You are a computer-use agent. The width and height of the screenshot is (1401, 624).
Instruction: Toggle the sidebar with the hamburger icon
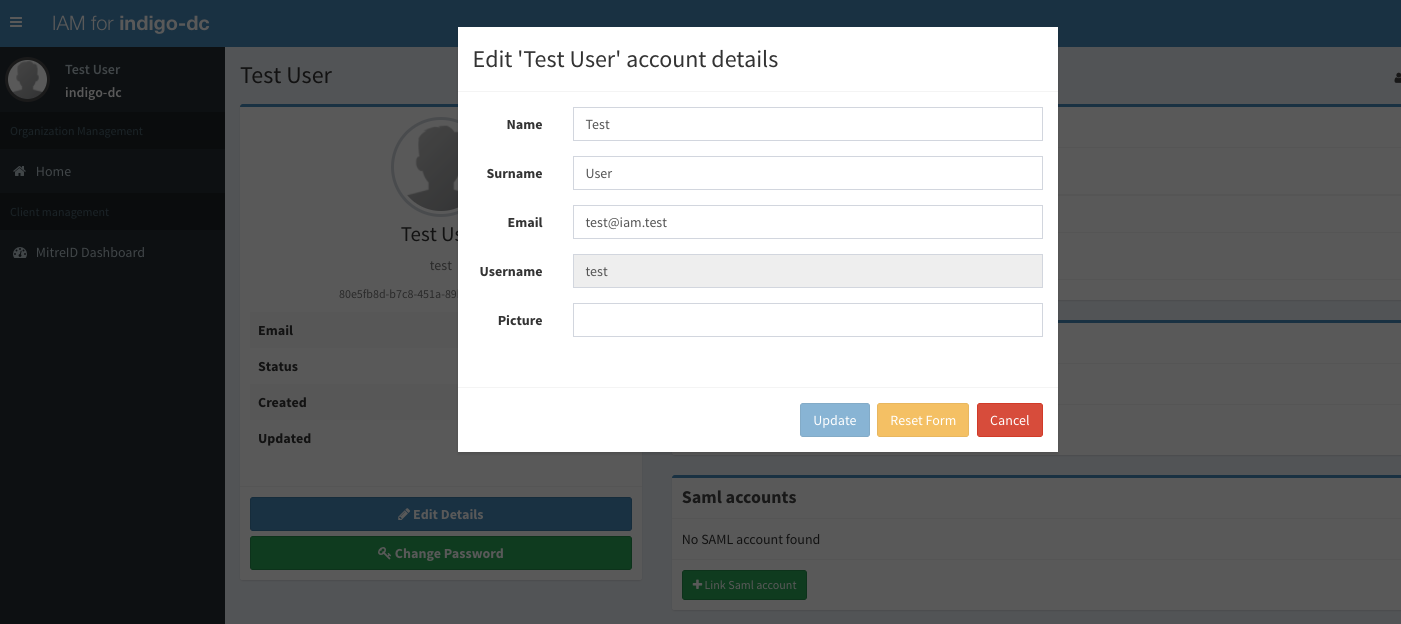pos(16,23)
